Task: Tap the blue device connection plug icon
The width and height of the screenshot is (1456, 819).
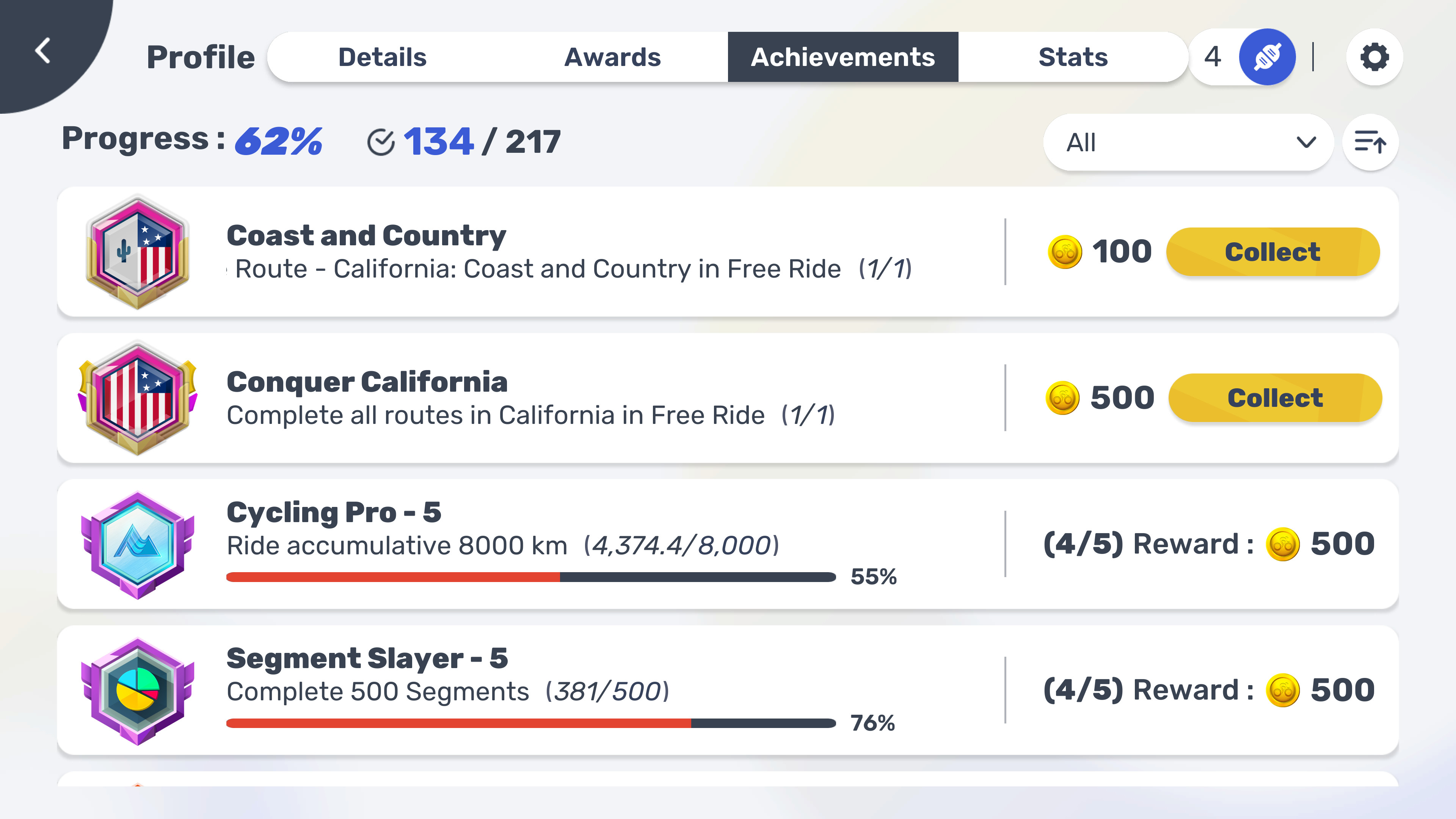Action: (x=1267, y=57)
